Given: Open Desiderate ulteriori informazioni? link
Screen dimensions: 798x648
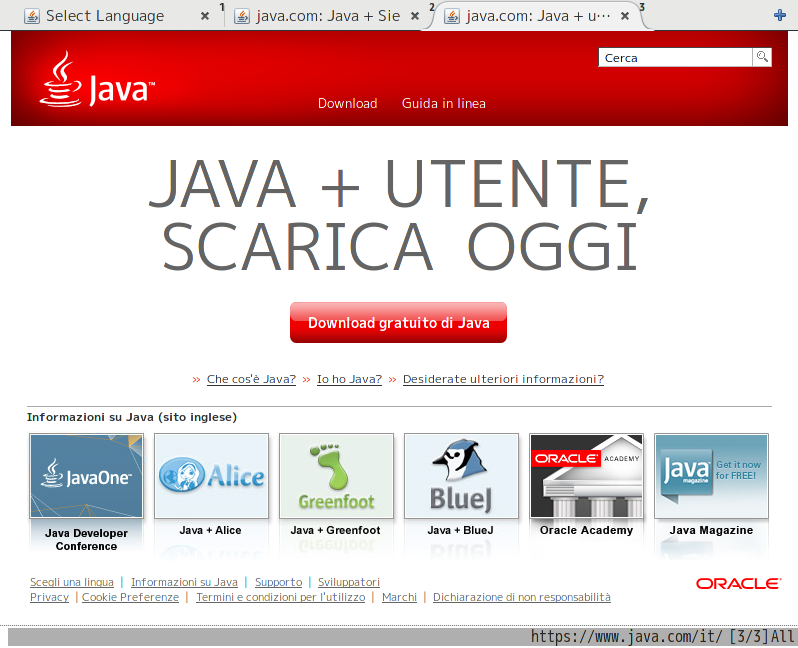Looking at the screenshot, I should pos(503,379).
